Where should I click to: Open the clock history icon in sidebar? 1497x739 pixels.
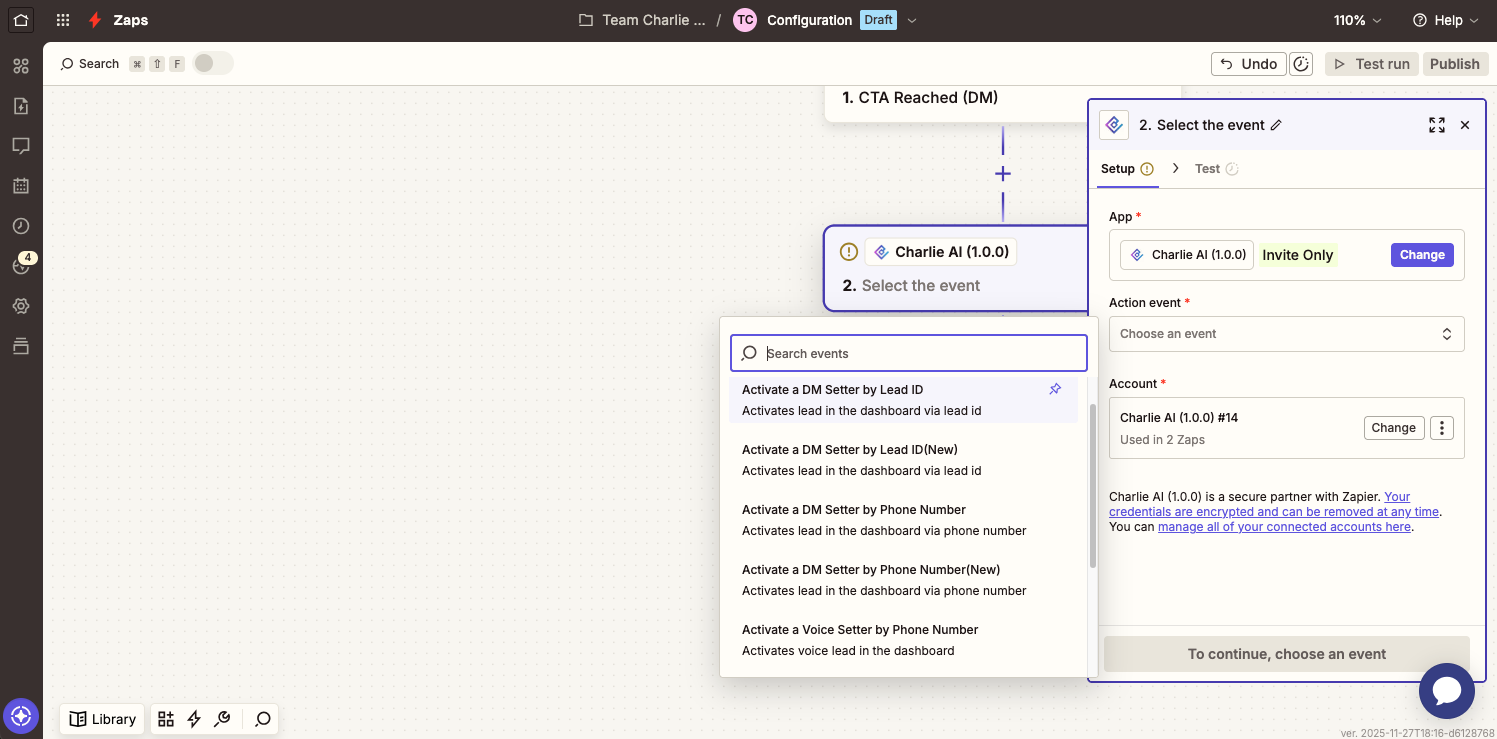coord(21,226)
